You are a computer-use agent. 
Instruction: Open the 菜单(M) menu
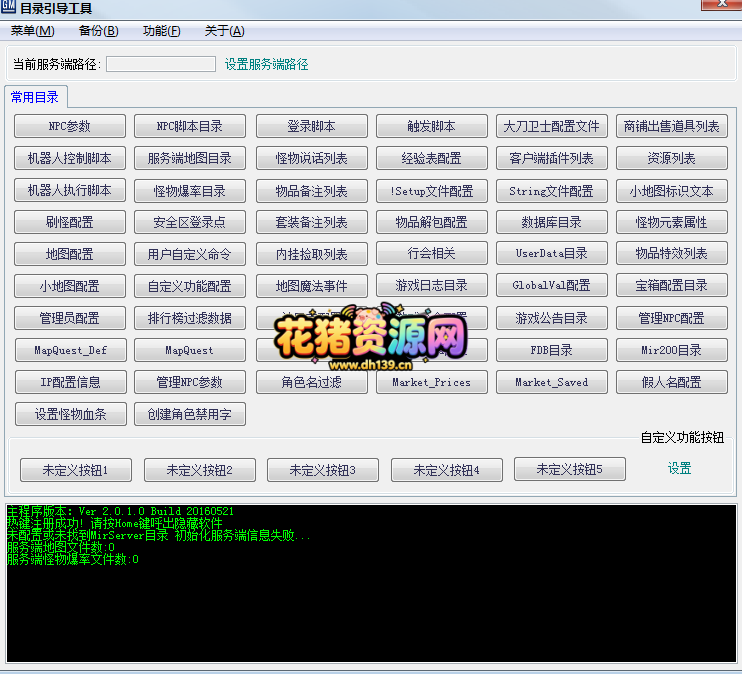[x=32, y=31]
